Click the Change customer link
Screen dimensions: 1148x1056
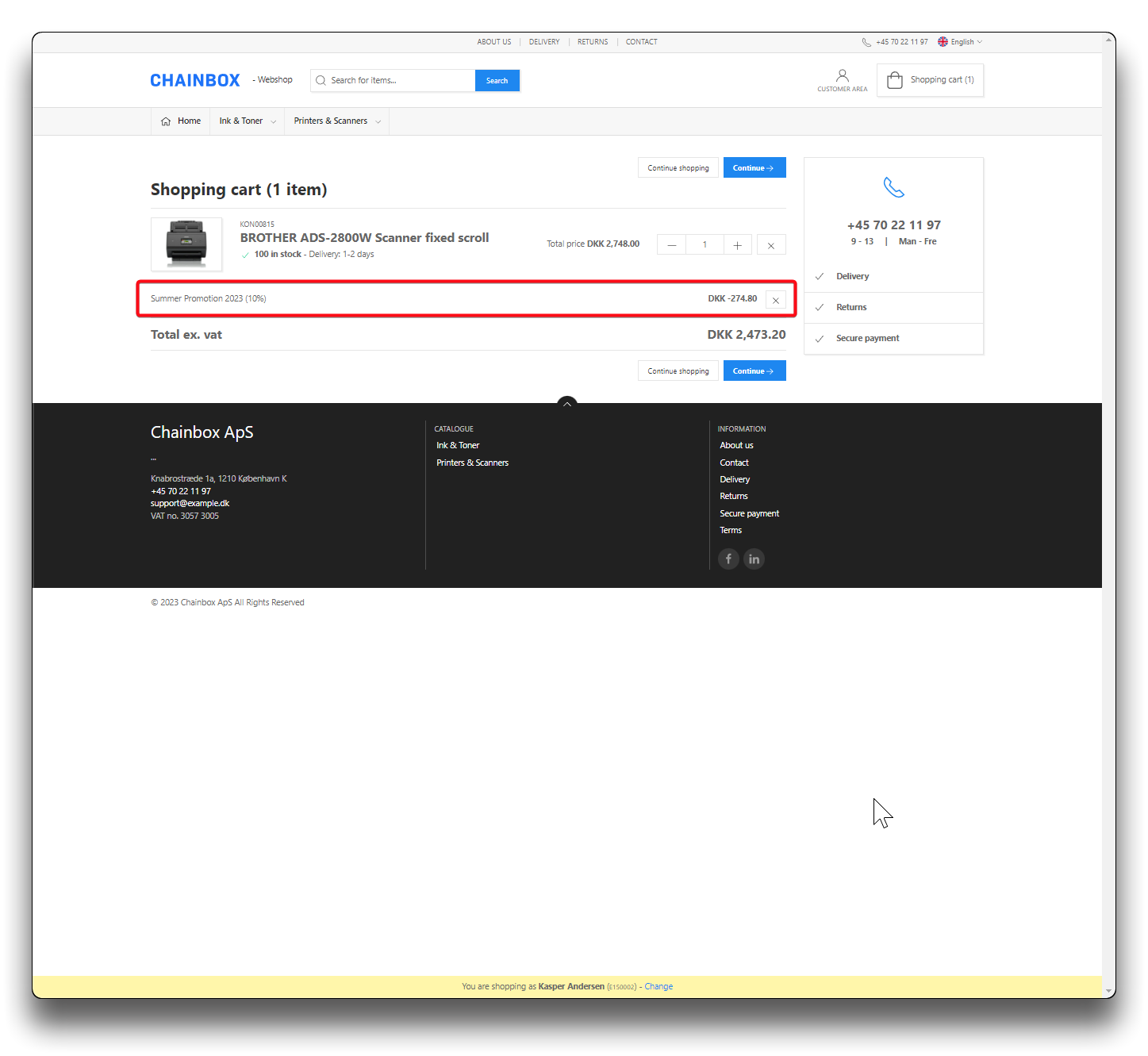658,986
